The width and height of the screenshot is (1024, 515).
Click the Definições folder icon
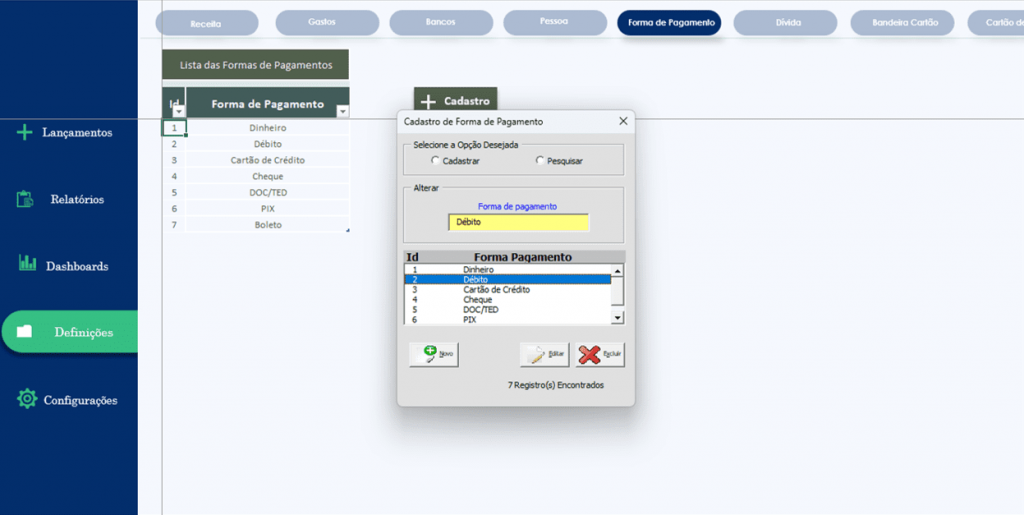point(24,332)
